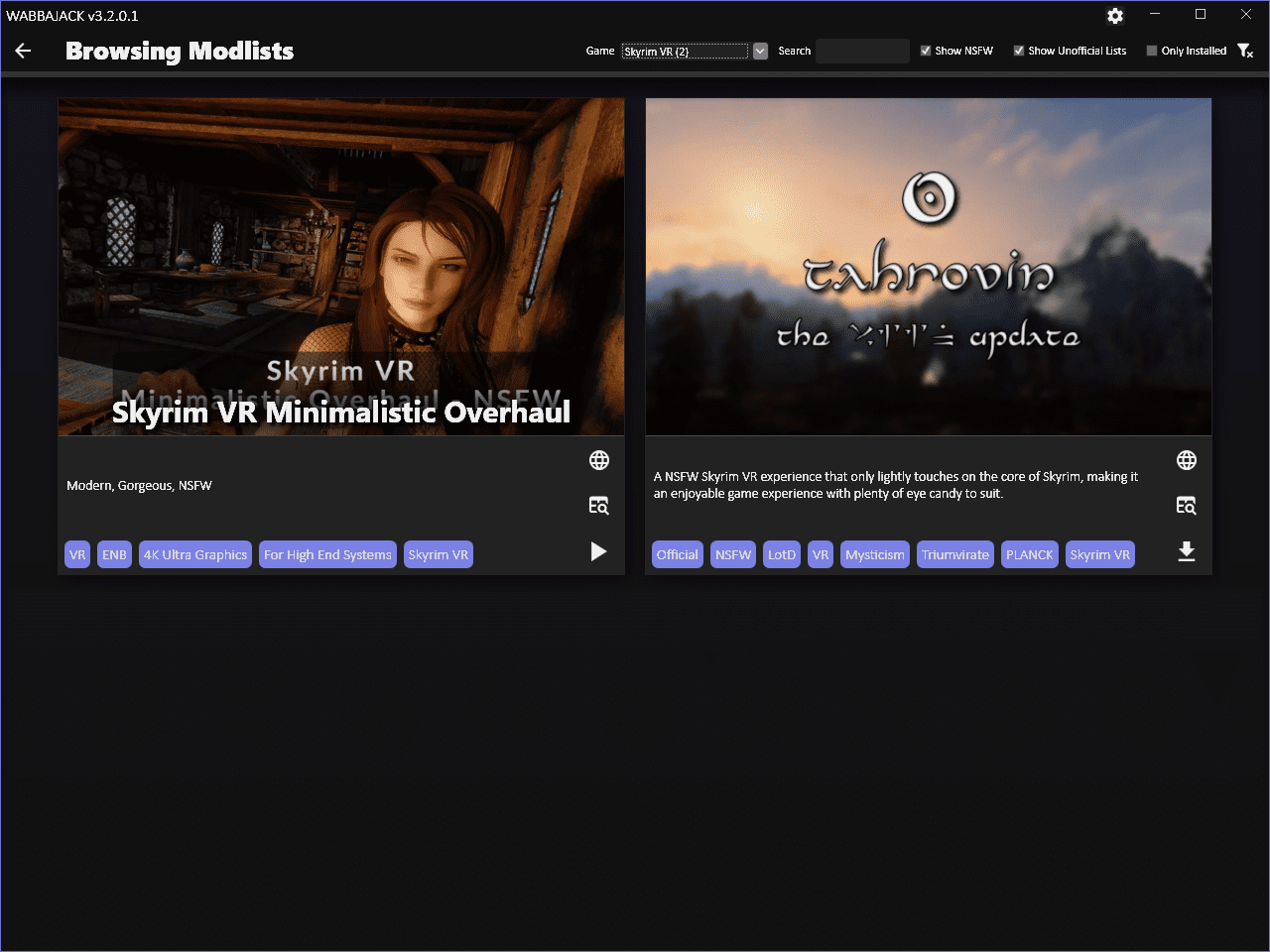Click play icon on Skyrim VR Minimalistic Overhaul
This screenshot has width=1270, height=952.
click(598, 551)
